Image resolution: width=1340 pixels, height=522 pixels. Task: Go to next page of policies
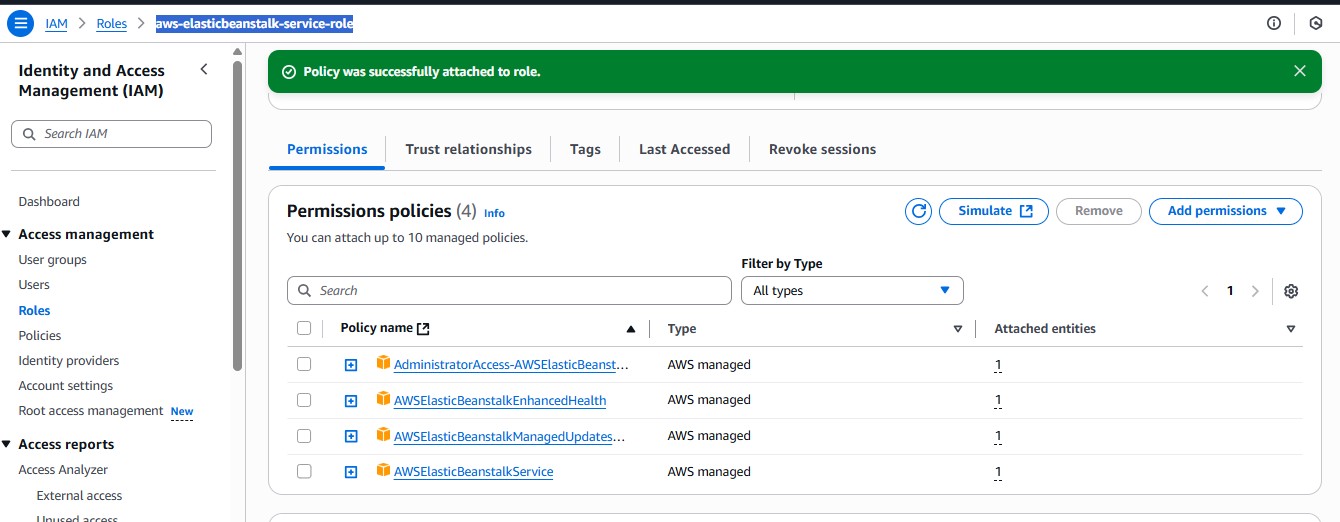coord(1255,291)
